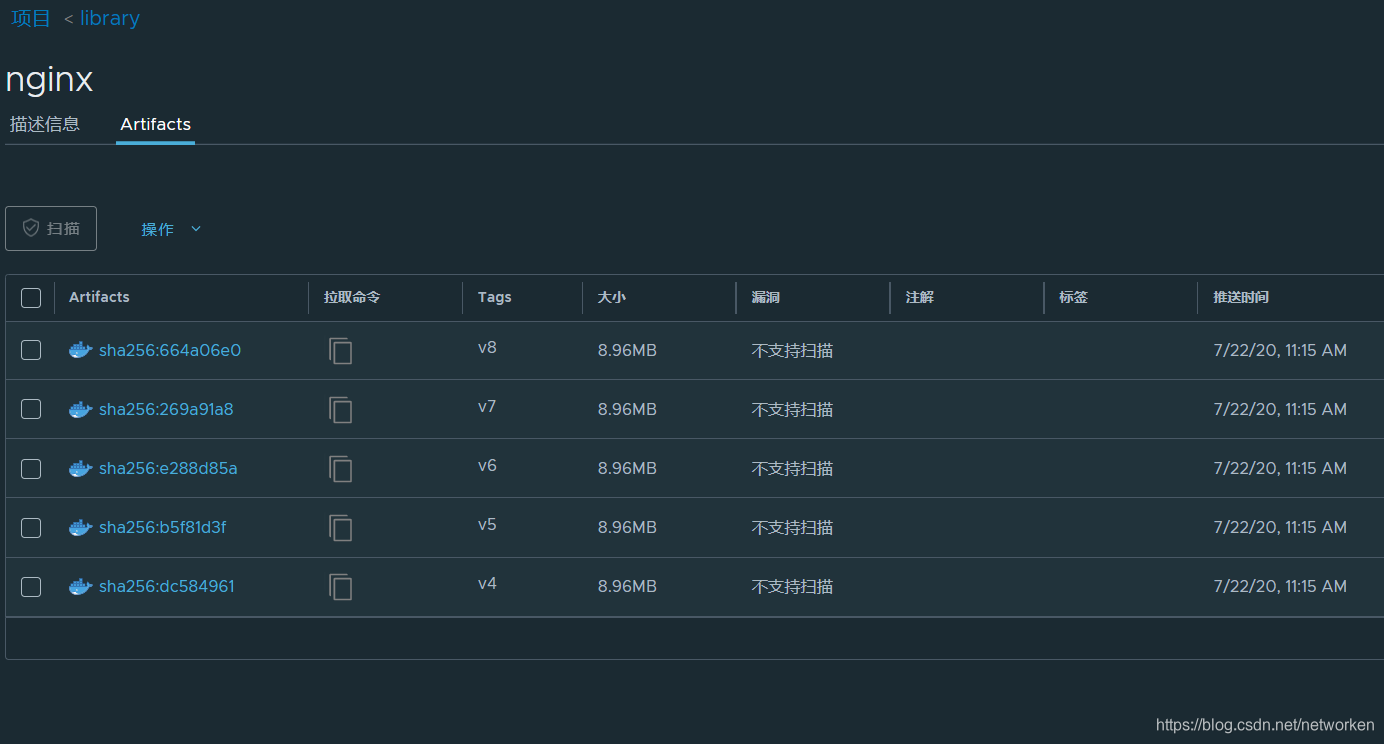
Task: Click tag v6 cell
Action: 487,466
